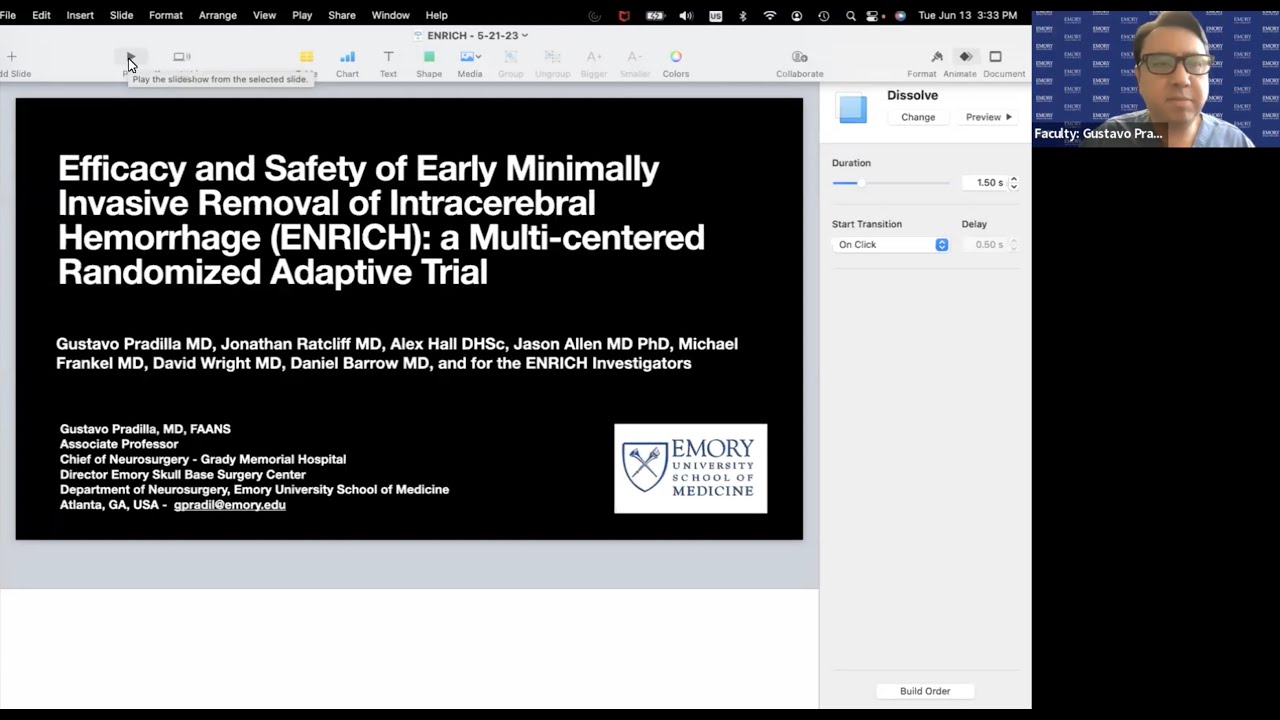Image resolution: width=1280 pixels, height=720 pixels.
Task: Open the Window menu
Action: tap(390, 15)
